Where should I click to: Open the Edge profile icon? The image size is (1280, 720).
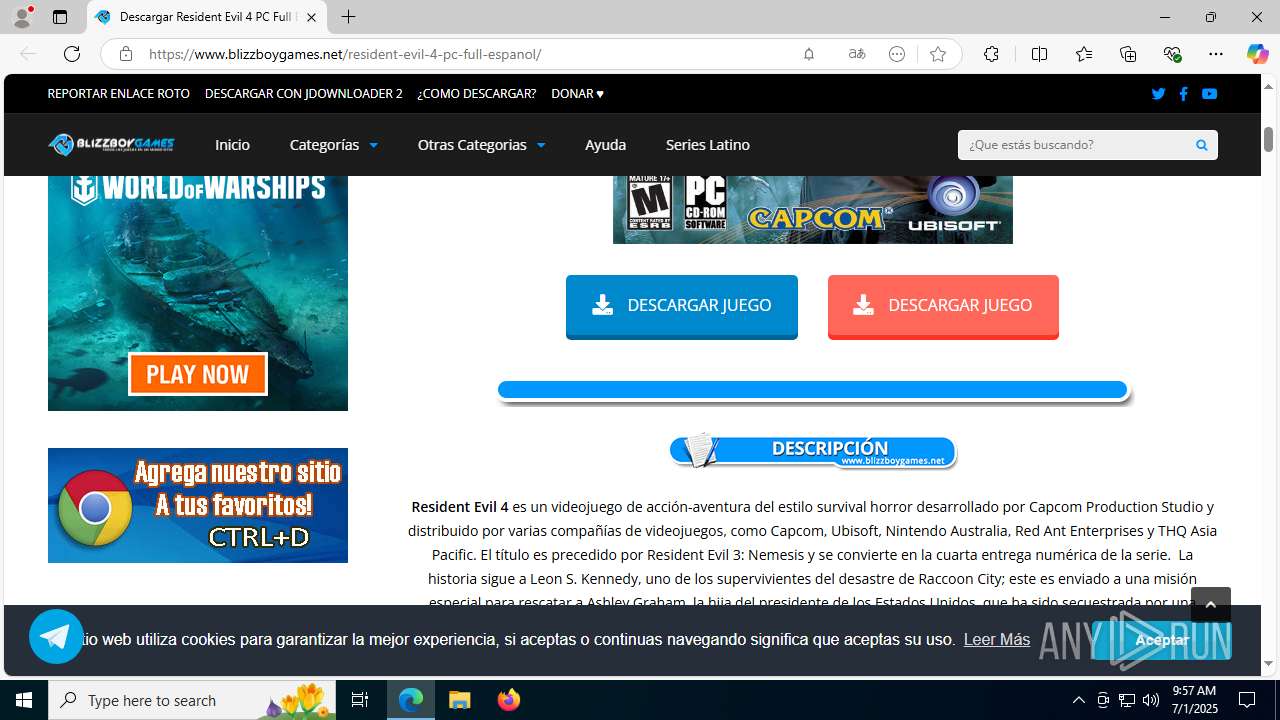coord(22,17)
